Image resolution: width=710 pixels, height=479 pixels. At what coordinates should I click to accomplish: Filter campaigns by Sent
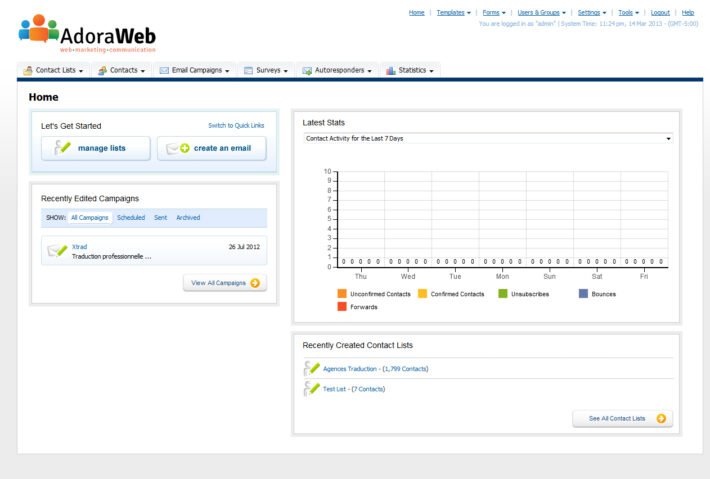160,217
